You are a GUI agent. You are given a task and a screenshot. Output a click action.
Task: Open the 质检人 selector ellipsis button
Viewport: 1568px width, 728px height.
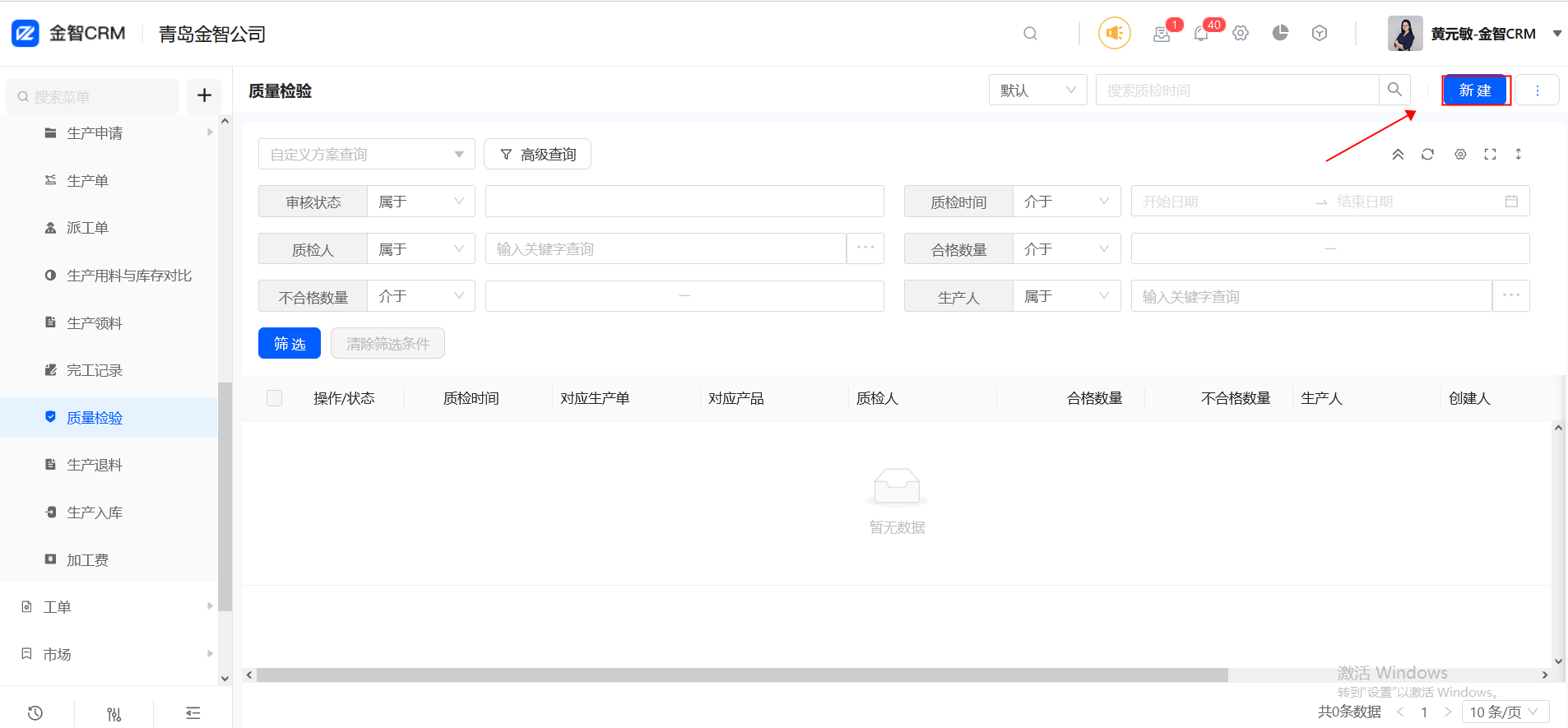pos(865,248)
